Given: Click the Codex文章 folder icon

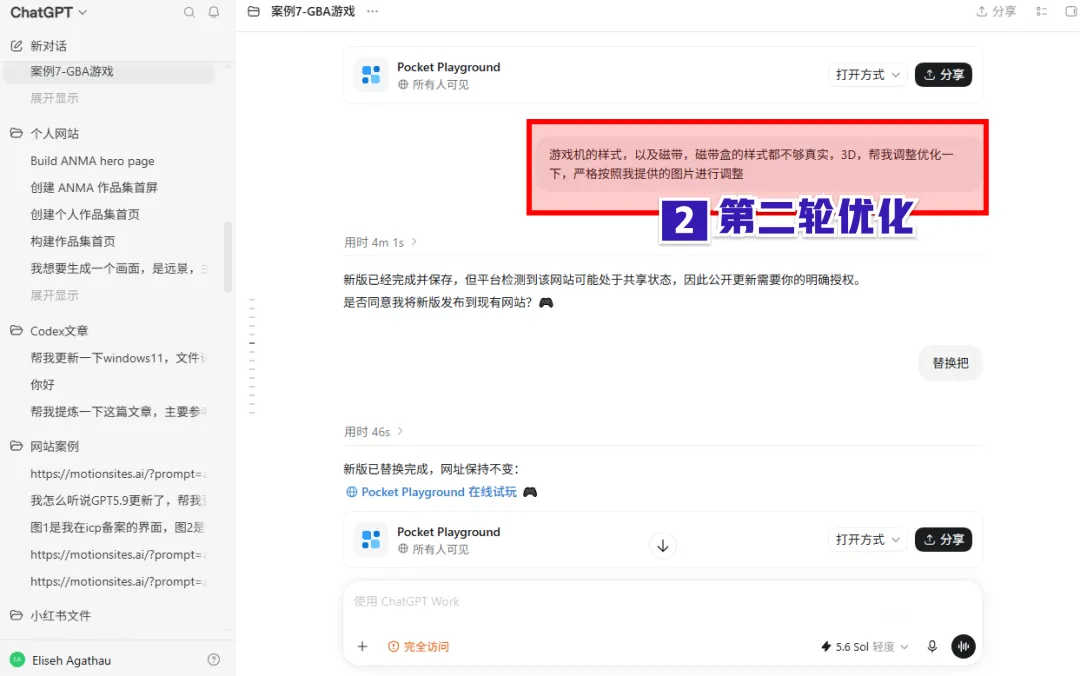Looking at the screenshot, I should tap(17, 330).
